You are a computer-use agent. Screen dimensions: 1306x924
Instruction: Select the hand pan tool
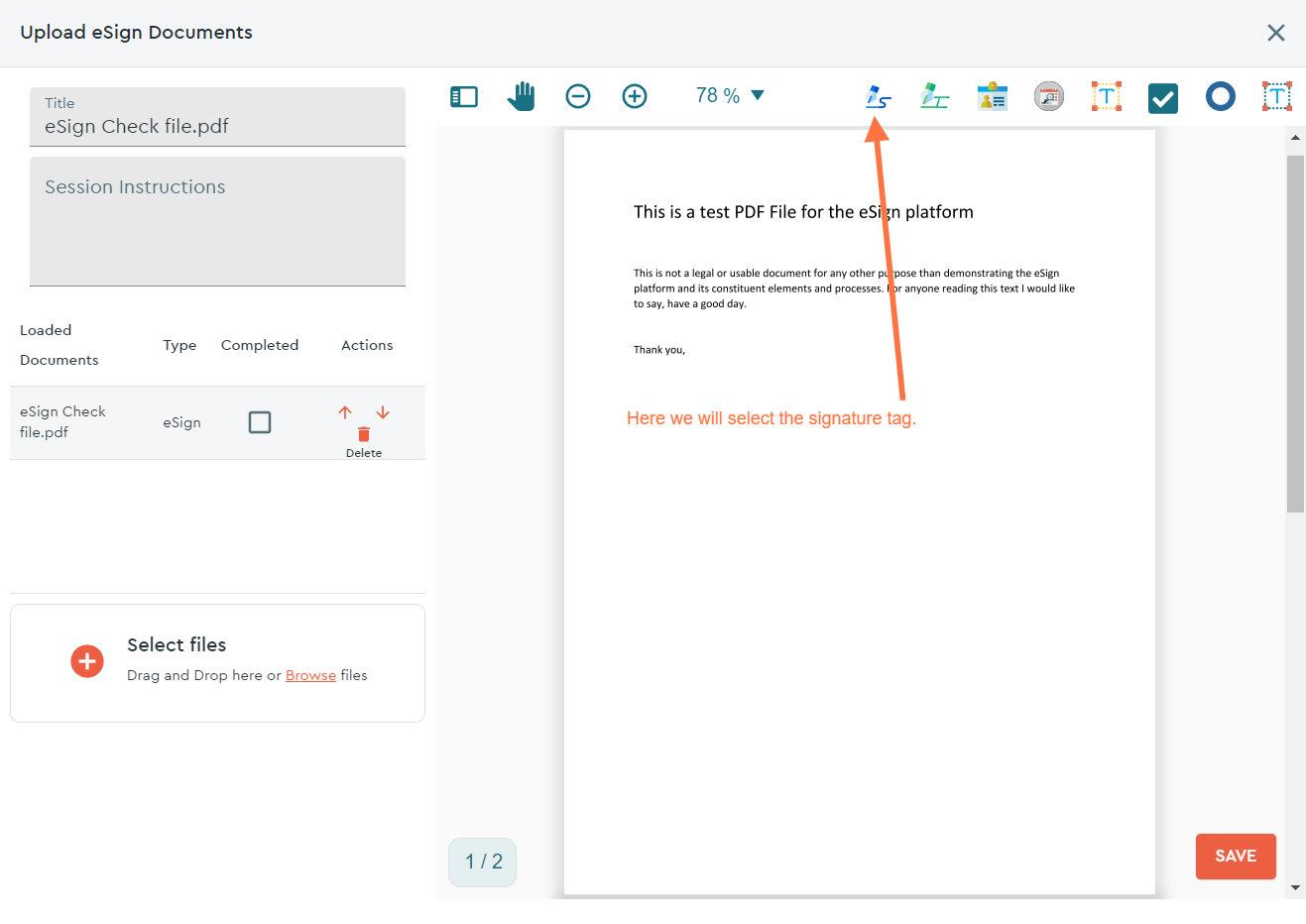coord(521,96)
